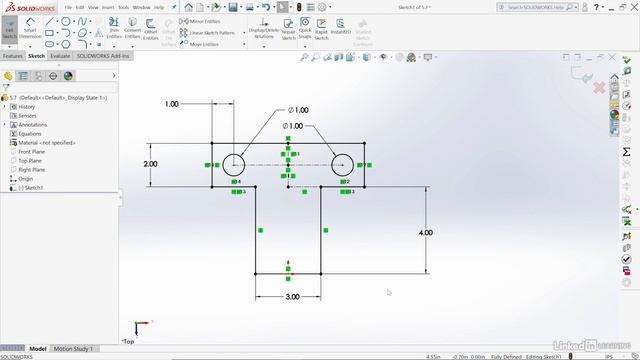Click Move Entities
This screenshot has width=640, height=360.
point(199,44)
